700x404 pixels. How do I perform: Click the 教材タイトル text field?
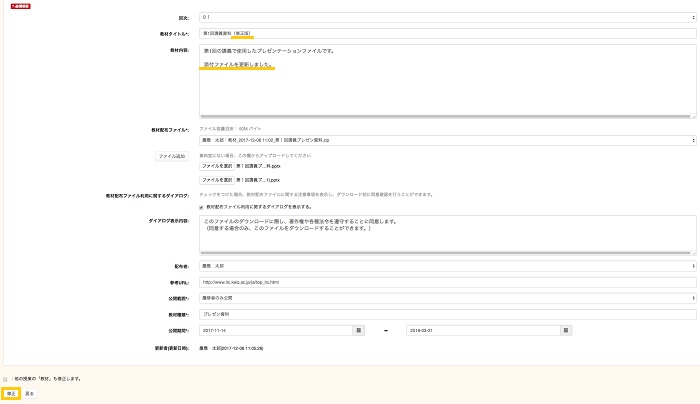447,34
